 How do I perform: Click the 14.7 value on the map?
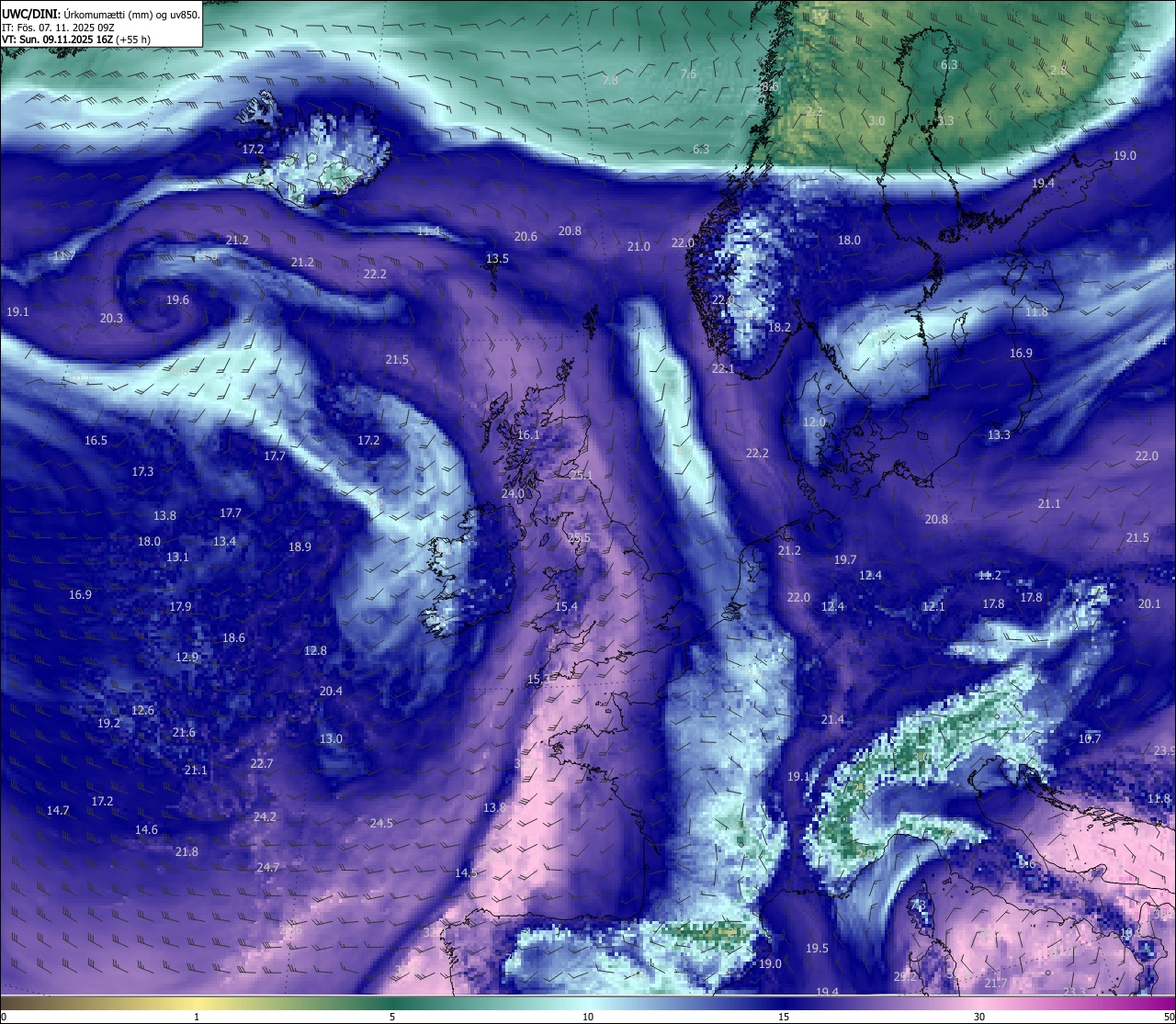(58, 811)
